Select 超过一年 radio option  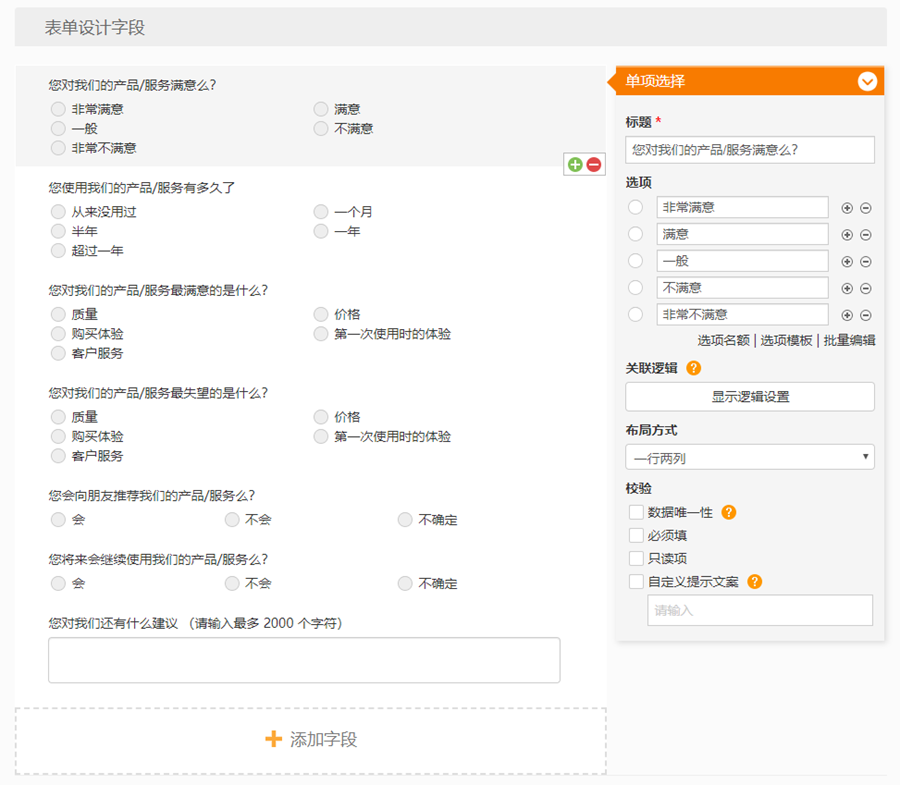[x=58, y=251]
